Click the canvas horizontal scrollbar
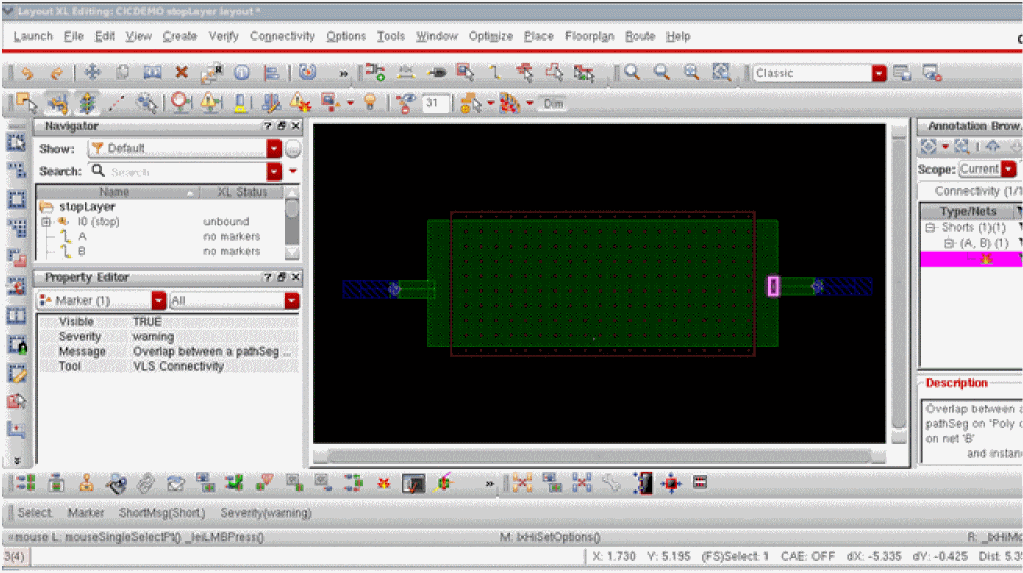This screenshot has height=573, width=1023. pyautogui.click(x=598, y=456)
